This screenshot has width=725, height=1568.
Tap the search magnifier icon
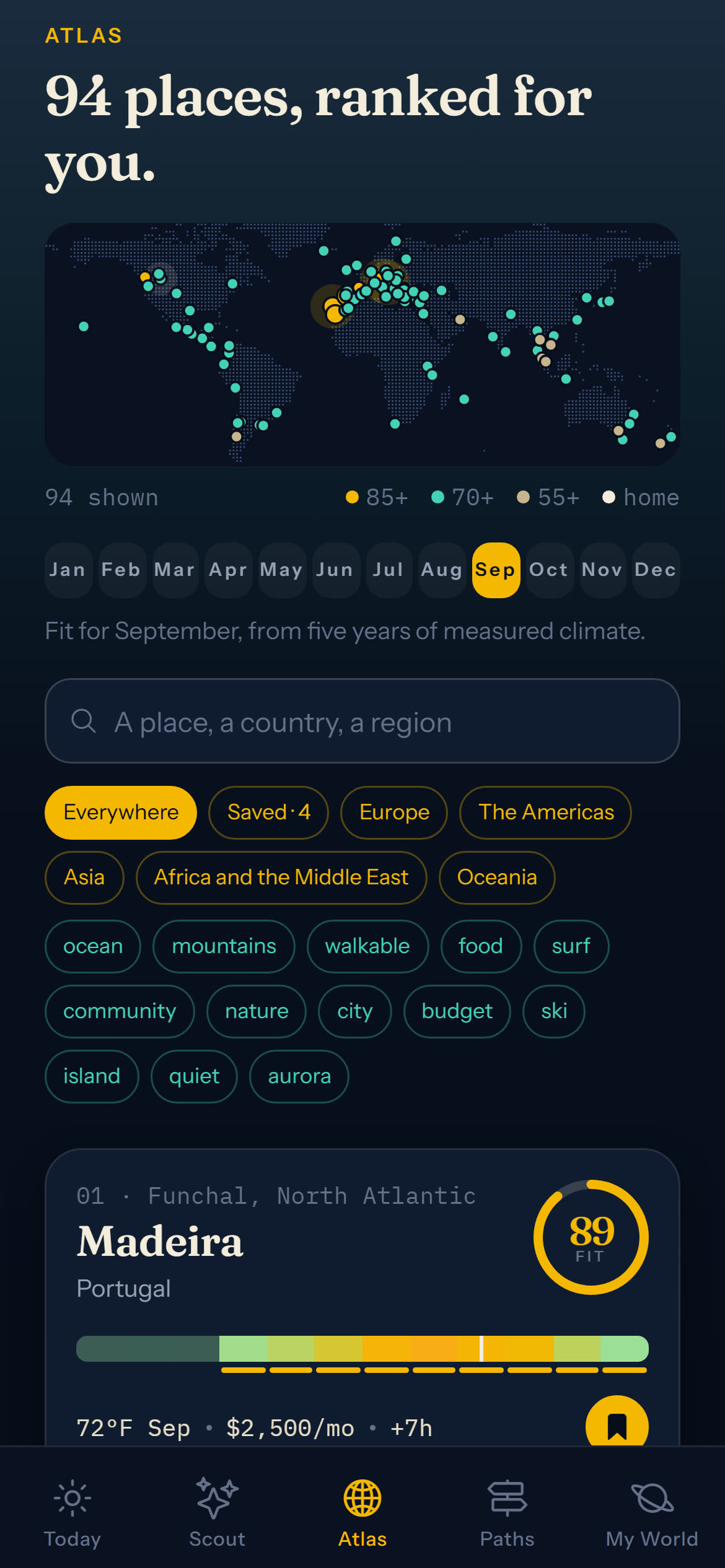click(x=84, y=721)
